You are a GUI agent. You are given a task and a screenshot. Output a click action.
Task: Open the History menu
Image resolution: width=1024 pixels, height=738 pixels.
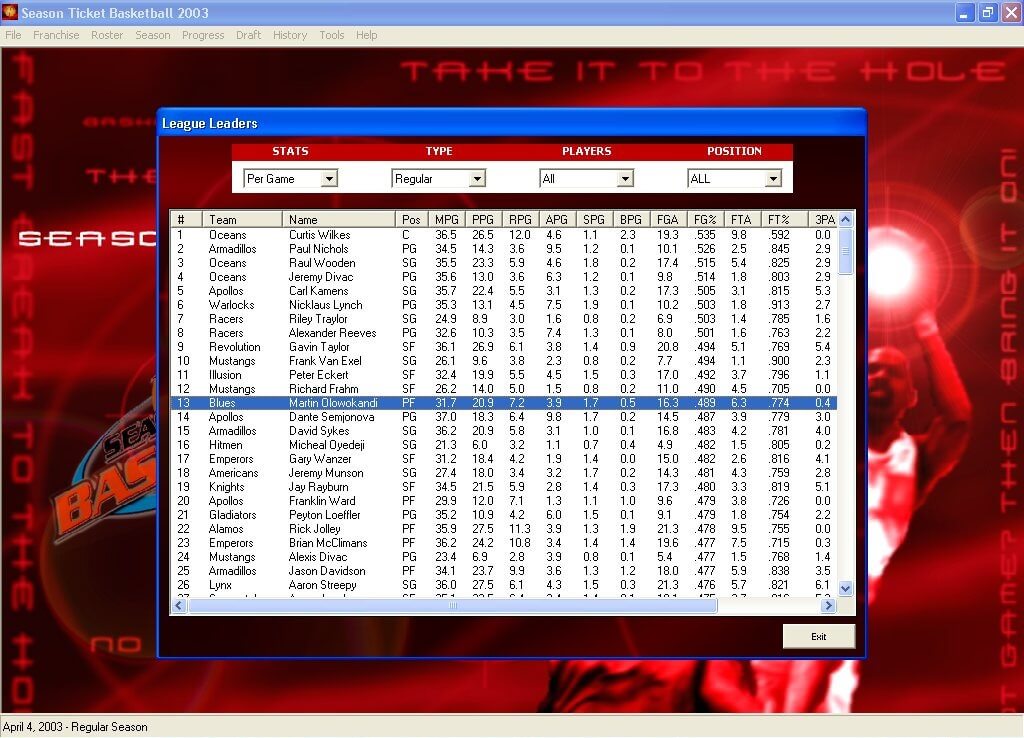[290, 35]
